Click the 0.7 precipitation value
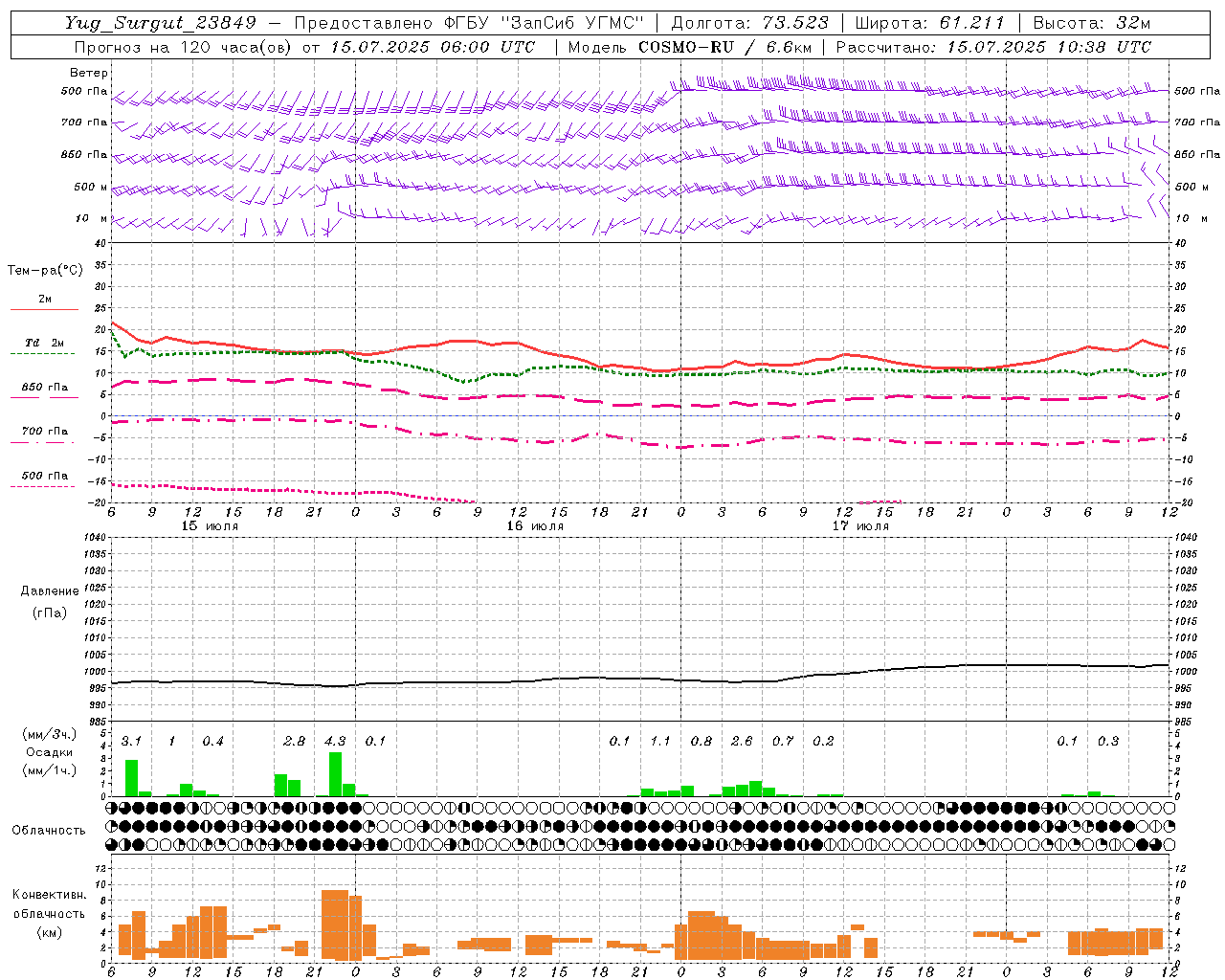 783,742
